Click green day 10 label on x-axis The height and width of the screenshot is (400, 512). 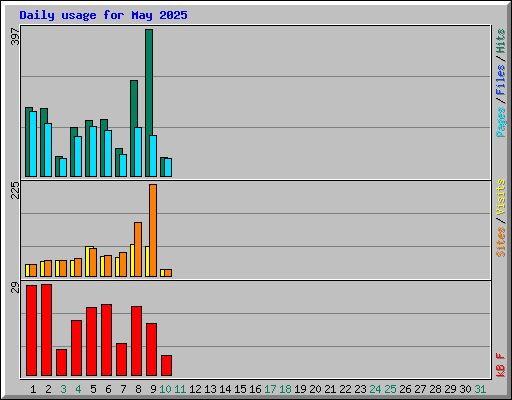[x=165, y=389]
